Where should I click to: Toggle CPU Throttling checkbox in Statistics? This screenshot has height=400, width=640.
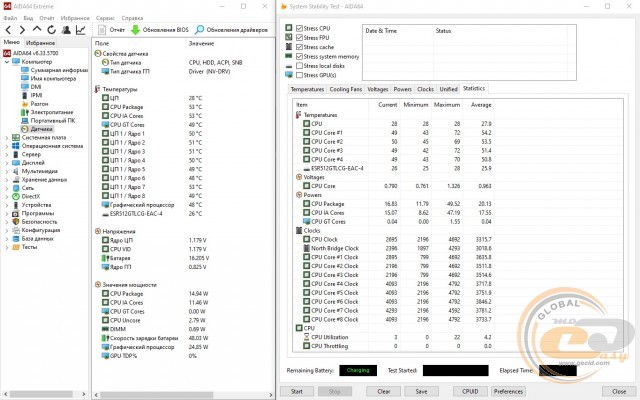pos(307,346)
